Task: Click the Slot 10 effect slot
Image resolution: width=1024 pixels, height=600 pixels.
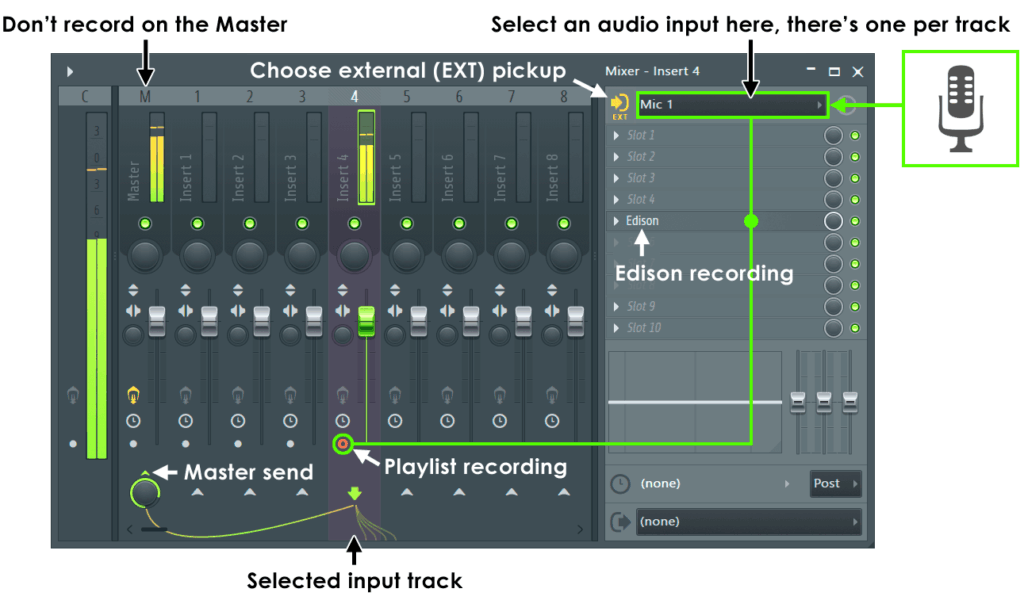Action: point(715,328)
